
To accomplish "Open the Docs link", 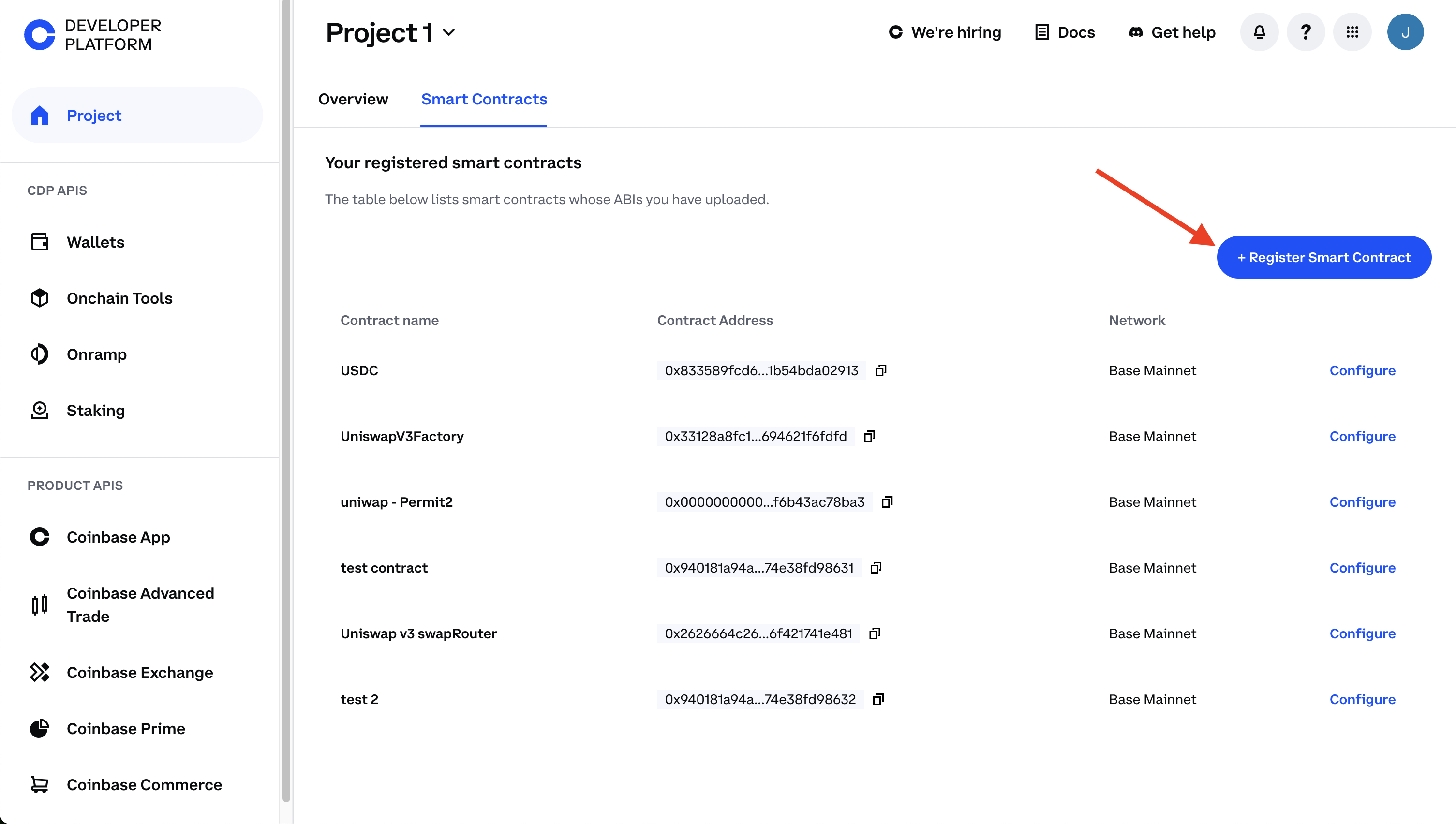I will 1065,32.
